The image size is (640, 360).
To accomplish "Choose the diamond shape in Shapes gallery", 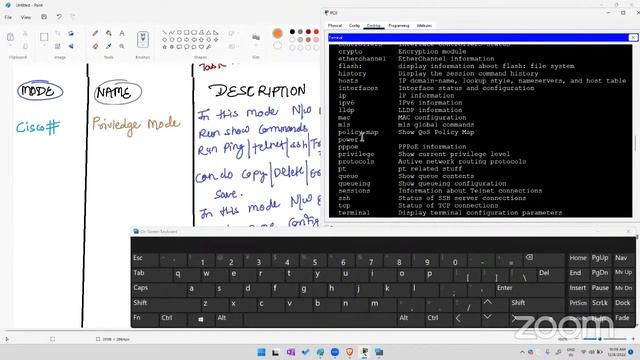I will coord(164,40).
